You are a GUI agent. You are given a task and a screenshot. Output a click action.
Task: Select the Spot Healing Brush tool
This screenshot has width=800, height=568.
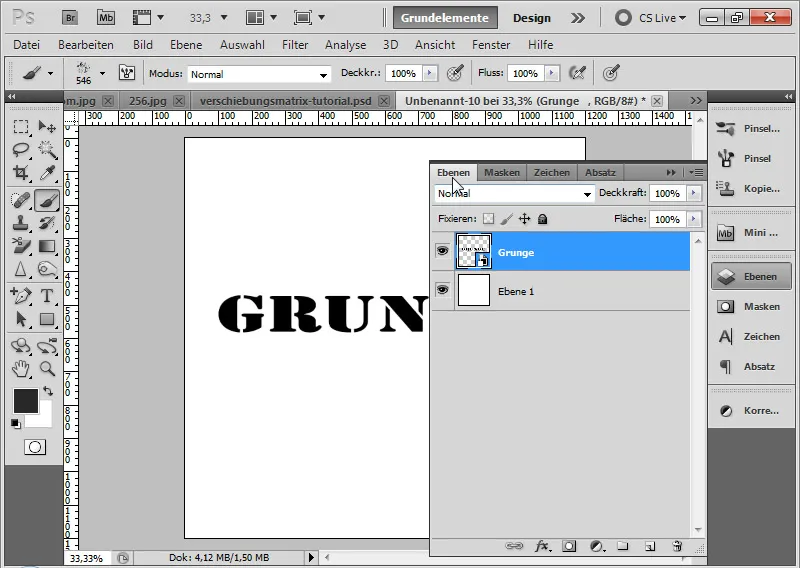pos(21,200)
